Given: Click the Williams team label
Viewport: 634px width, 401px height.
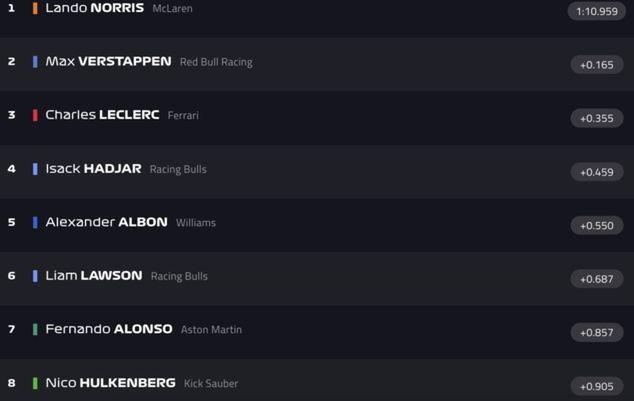Looking at the screenshot, I should 196,223.
